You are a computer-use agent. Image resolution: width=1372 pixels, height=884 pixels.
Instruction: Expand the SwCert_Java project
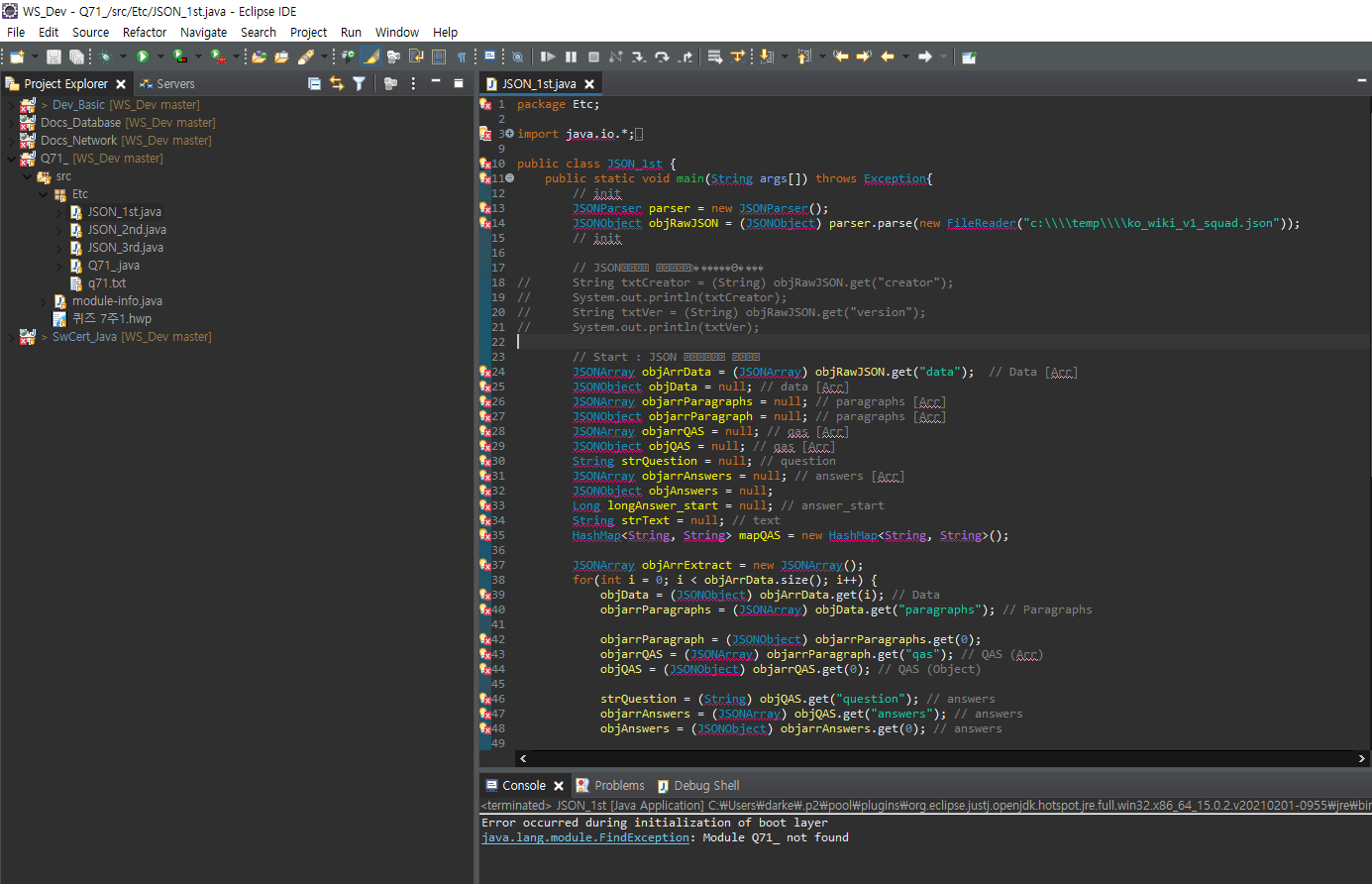click(x=12, y=337)
